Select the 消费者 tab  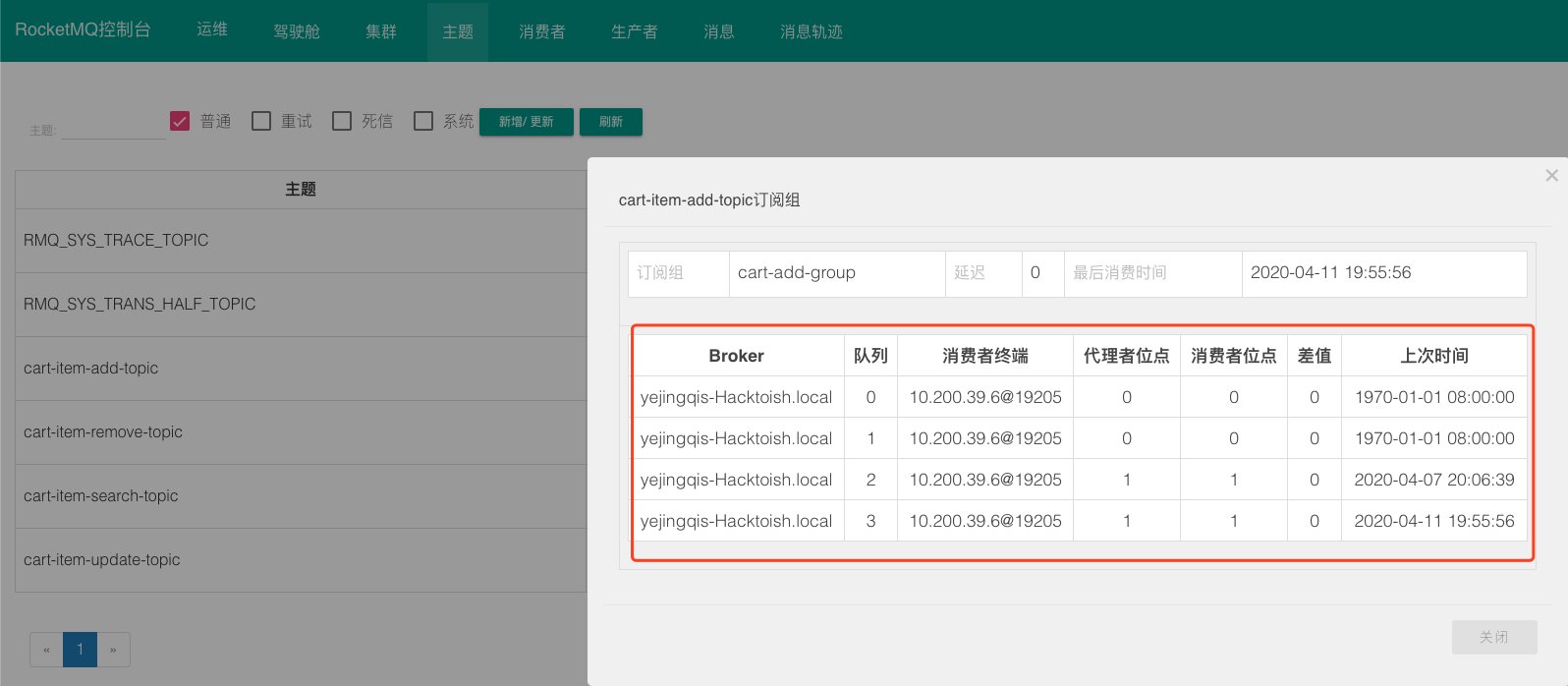coord(542,31)
